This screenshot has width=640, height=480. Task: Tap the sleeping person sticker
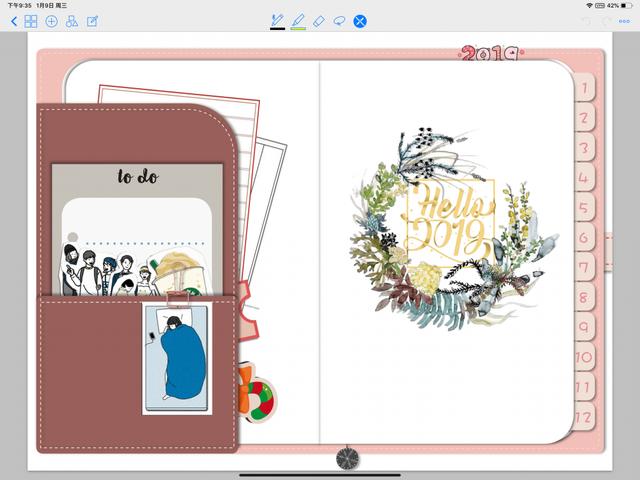tap(176, 359)
